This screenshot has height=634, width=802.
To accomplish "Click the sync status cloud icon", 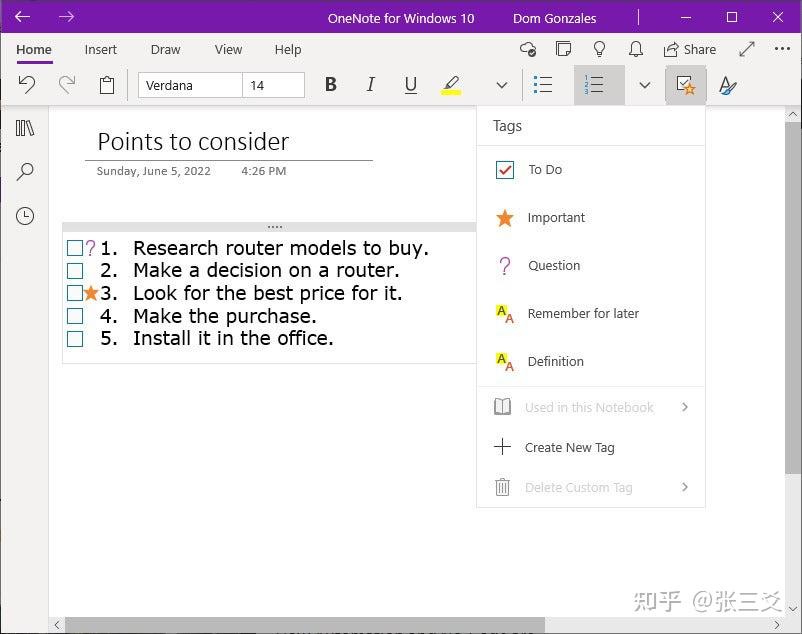I will pyautogui.click(x=528, y=48).
